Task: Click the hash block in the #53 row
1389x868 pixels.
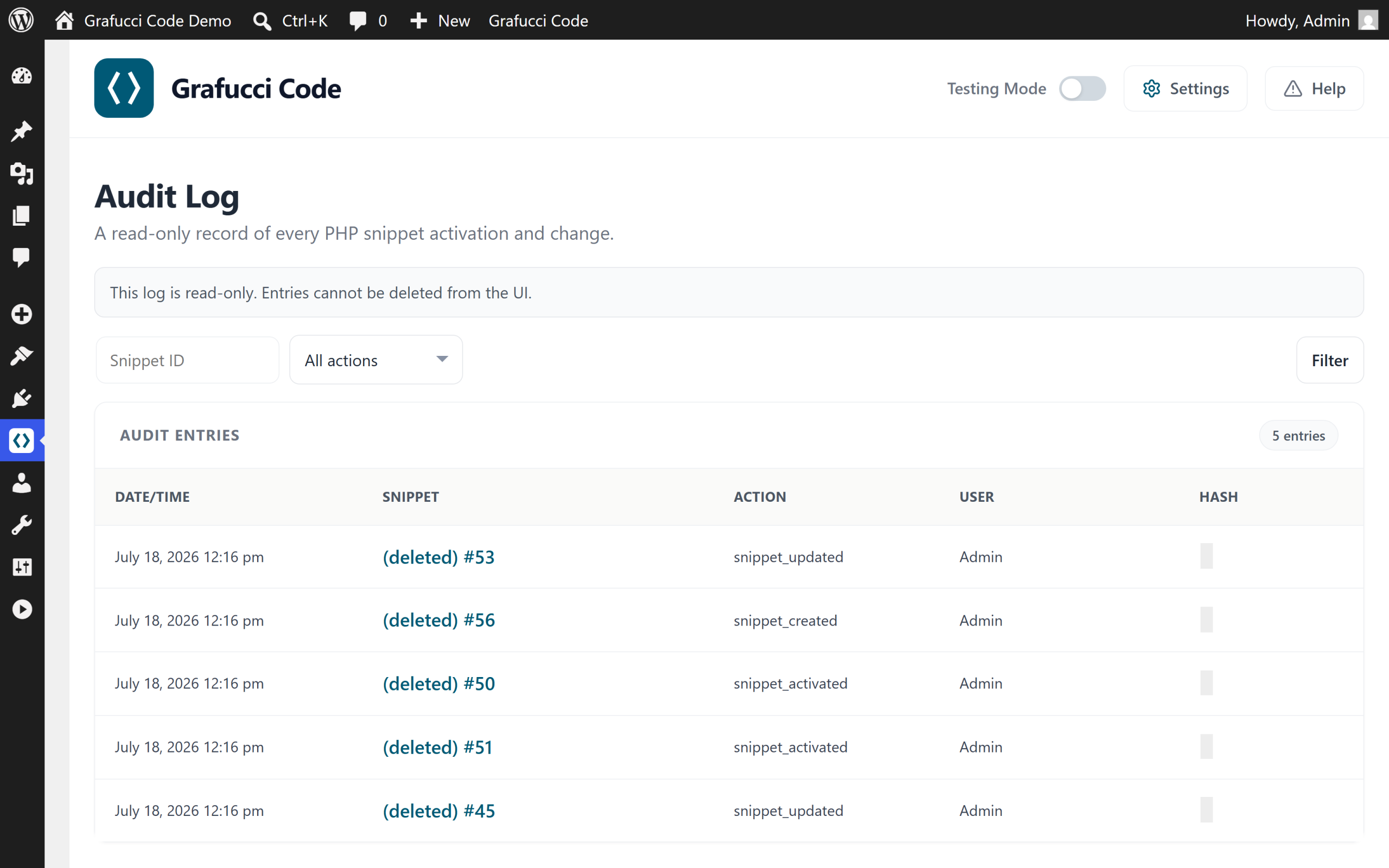Action: [1207, 556]
